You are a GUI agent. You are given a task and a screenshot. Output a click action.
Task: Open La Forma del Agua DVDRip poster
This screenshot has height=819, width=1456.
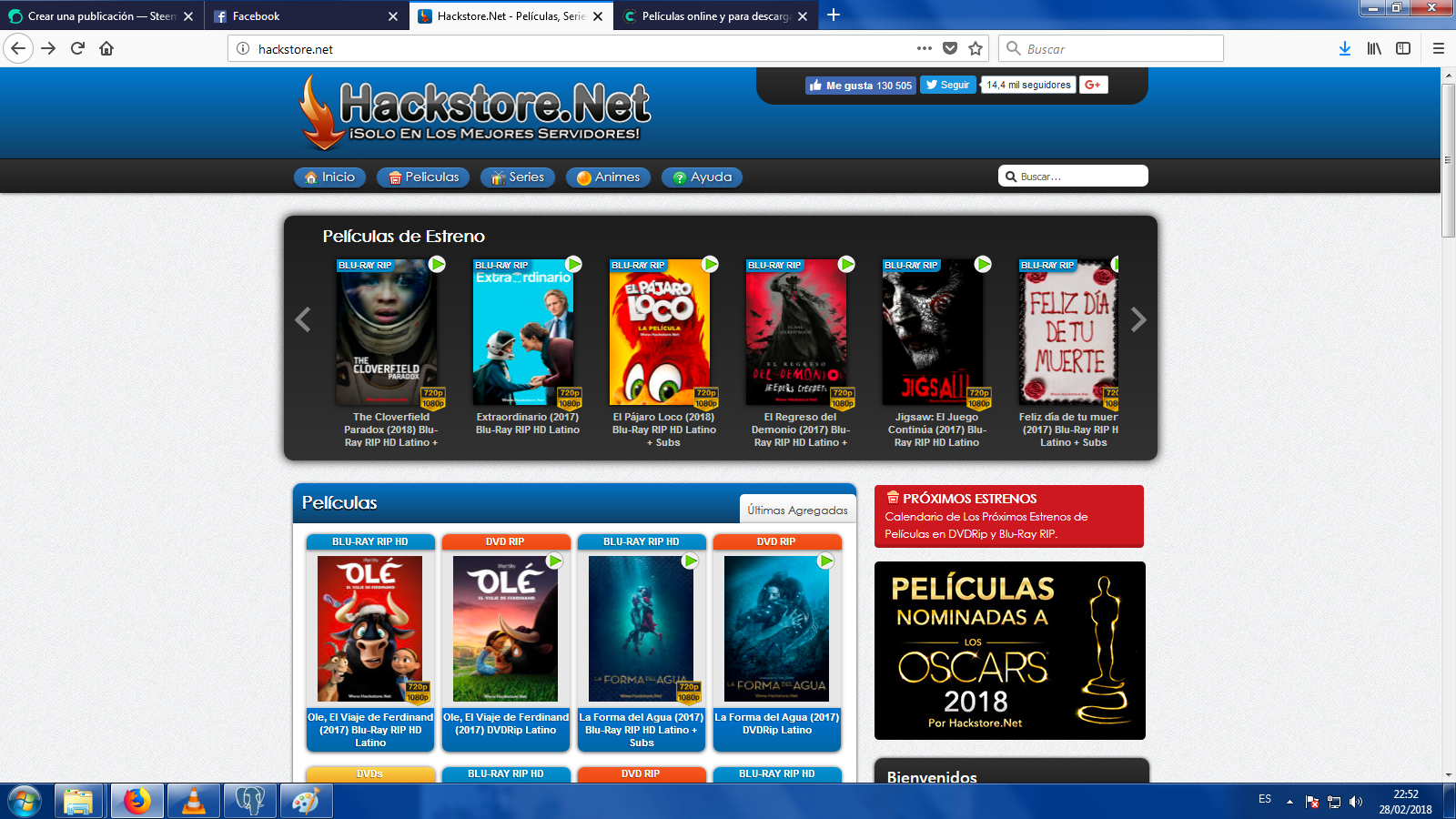click(776, 629)
